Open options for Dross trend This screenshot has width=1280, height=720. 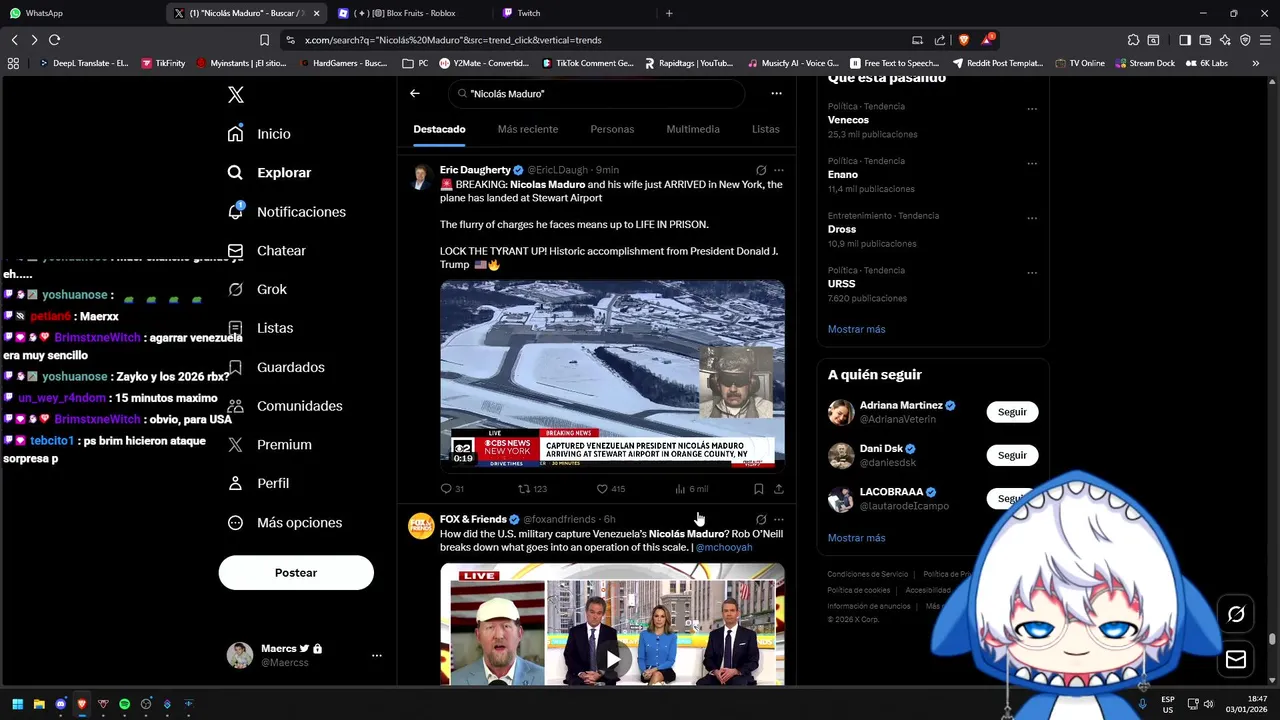tap(1032, 218)
